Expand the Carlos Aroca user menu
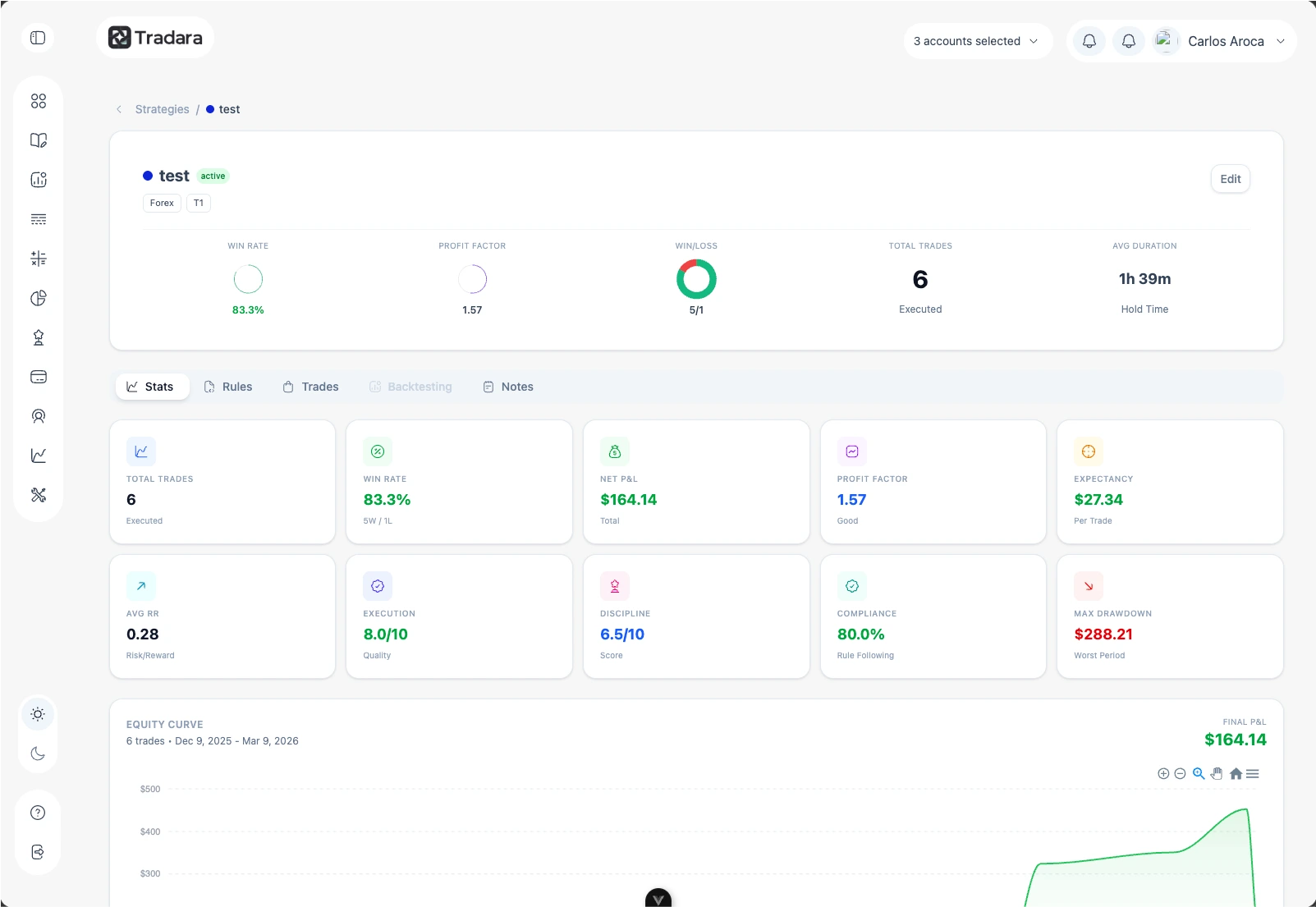The height and width of the screenshot is (907, 1316). click(1226, 41)
